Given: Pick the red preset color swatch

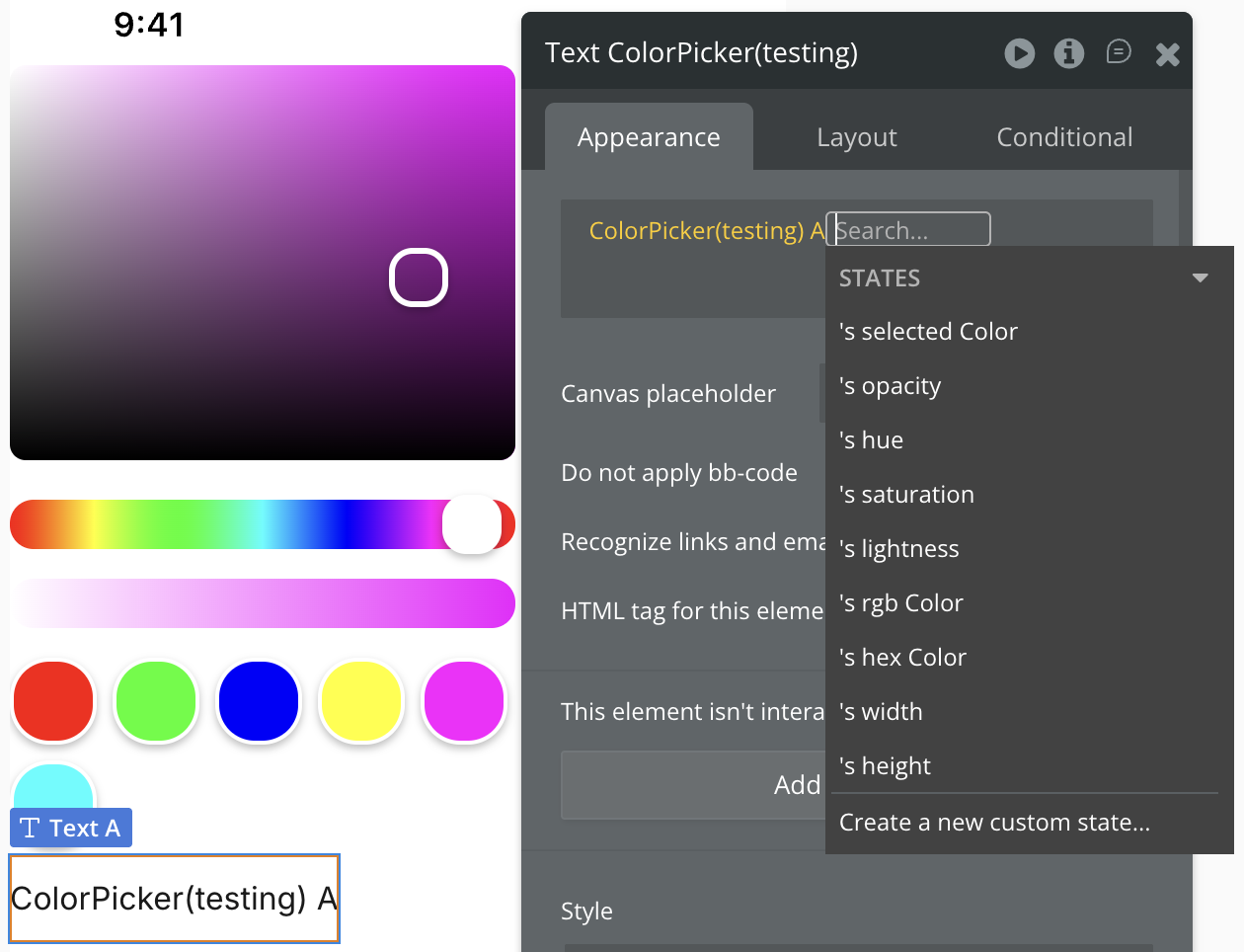Looking at the screenshot, I should click(x=53, y=701).
